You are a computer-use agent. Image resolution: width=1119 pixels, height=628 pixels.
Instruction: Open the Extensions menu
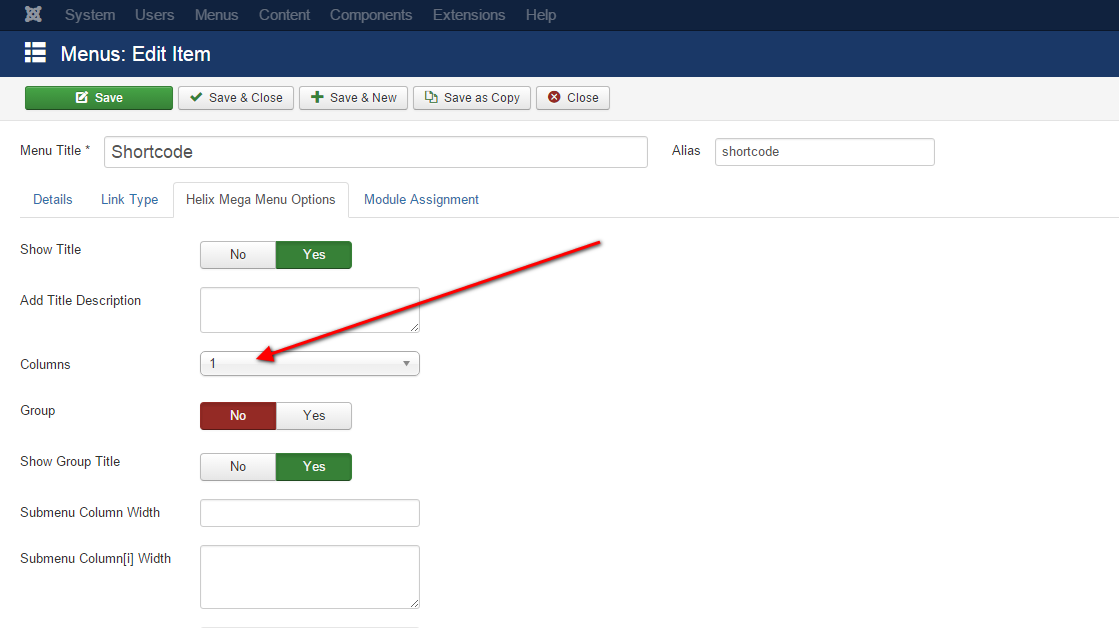coord(469,15)
